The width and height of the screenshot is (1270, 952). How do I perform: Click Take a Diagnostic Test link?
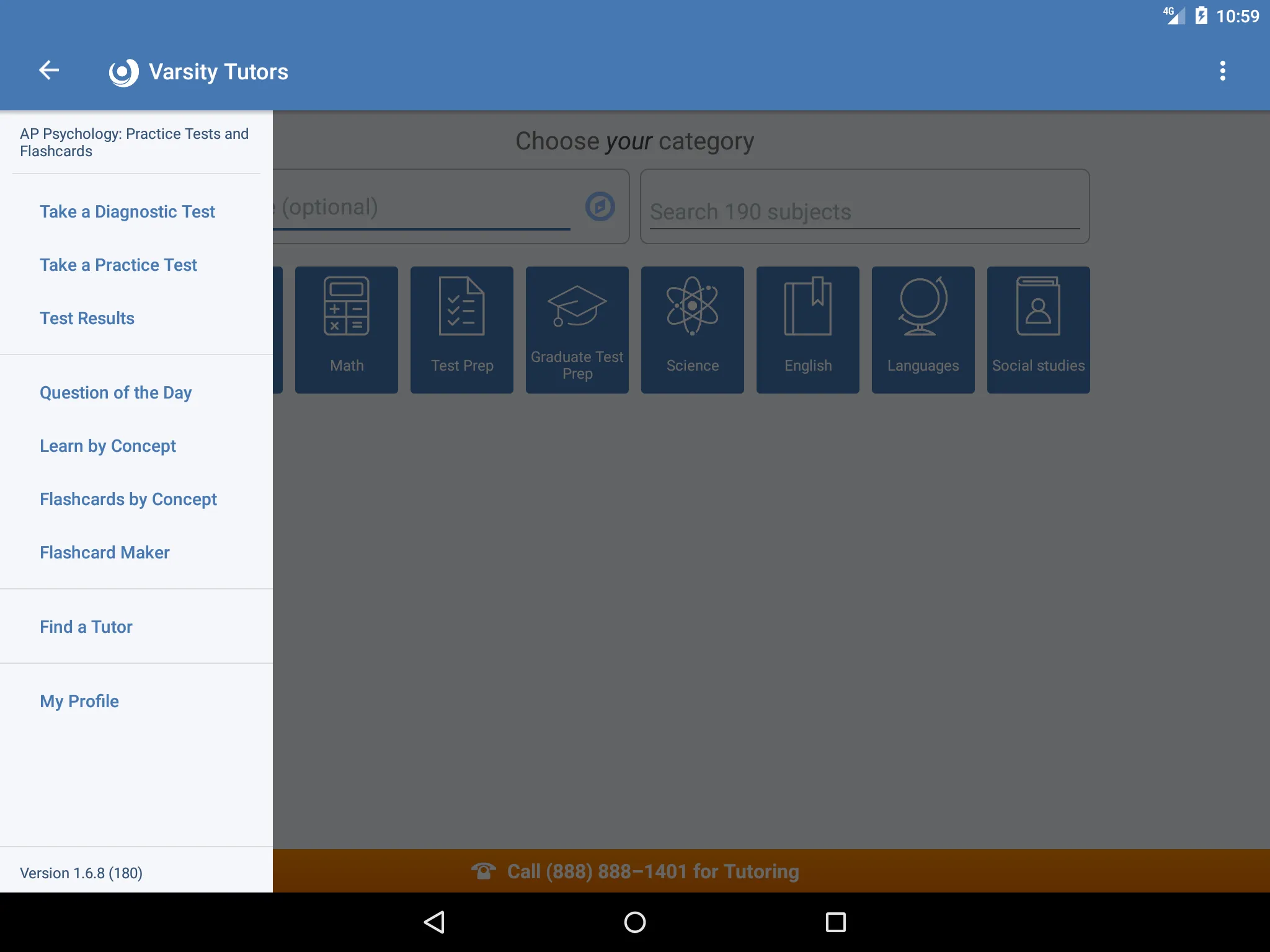[127, 212]
